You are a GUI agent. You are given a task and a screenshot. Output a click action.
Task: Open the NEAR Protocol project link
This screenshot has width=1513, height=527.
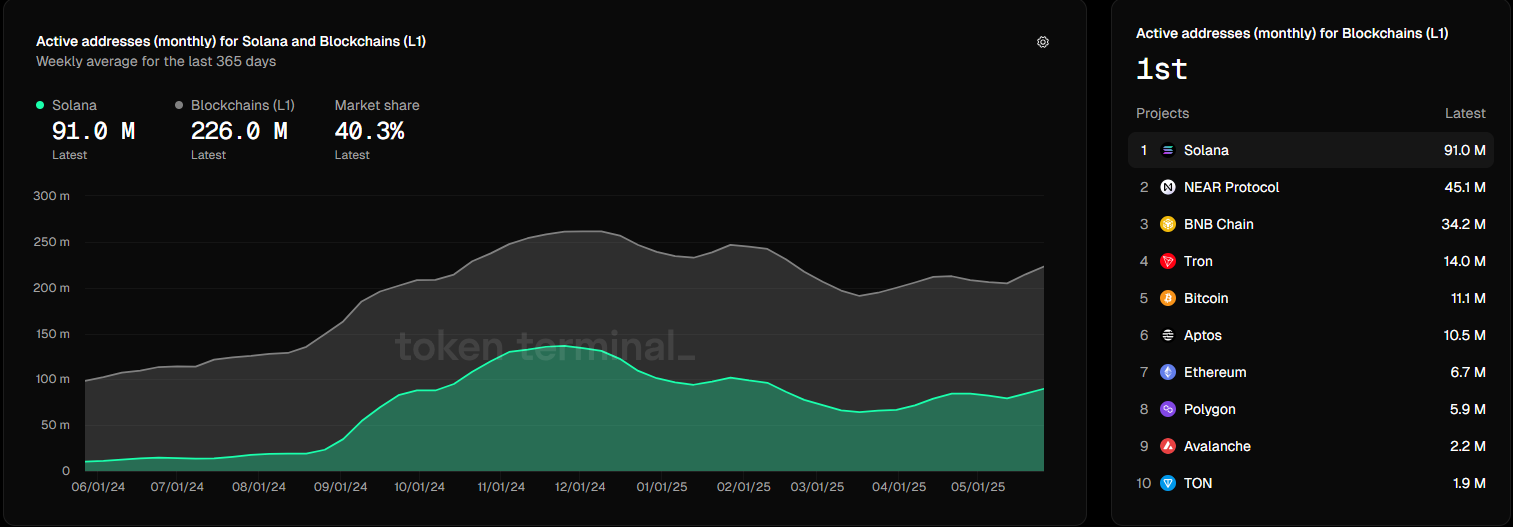click(x=1231, y=187)
